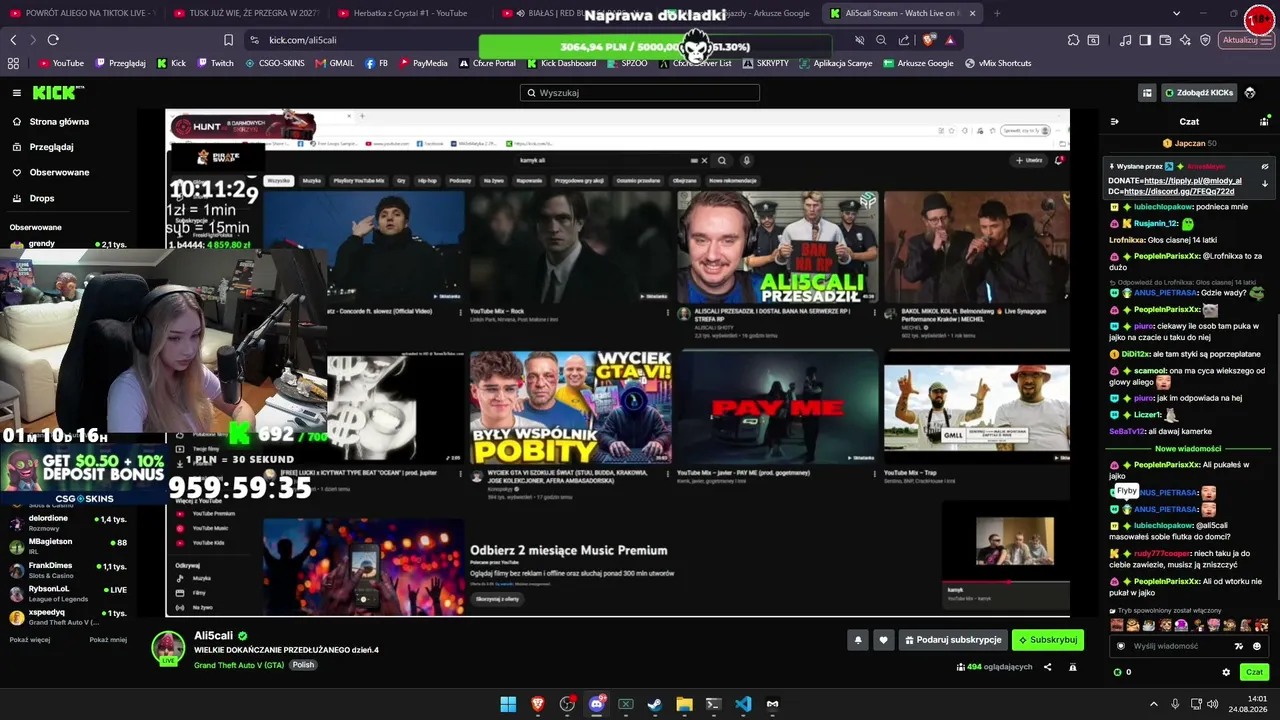The width and height of the screenshot is (1280, 720).
Task: Click Ali5cali streamer avatar
Action: coord(168,648)
